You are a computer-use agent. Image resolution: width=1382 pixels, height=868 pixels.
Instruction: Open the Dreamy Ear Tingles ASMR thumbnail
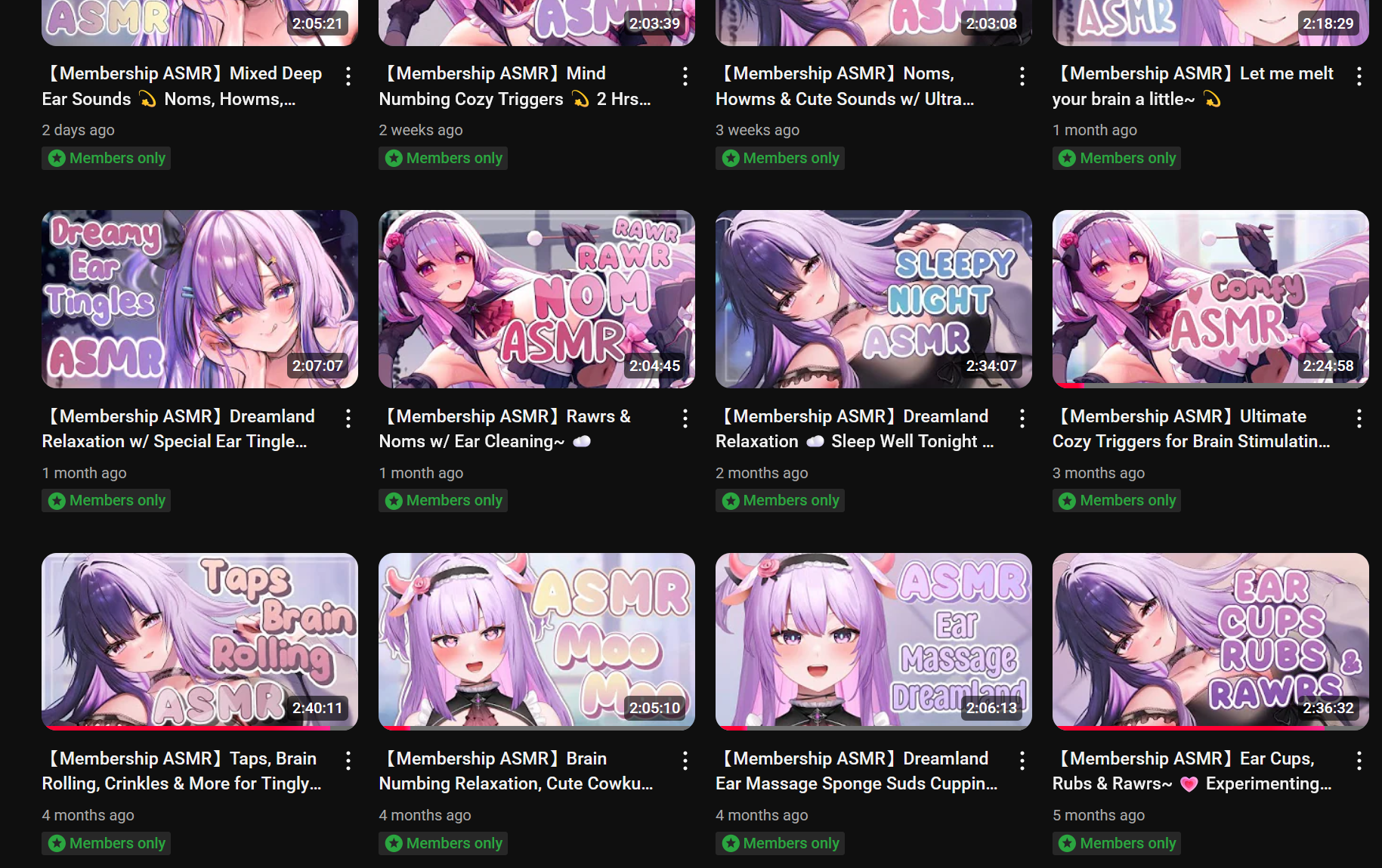click(200, 299)
